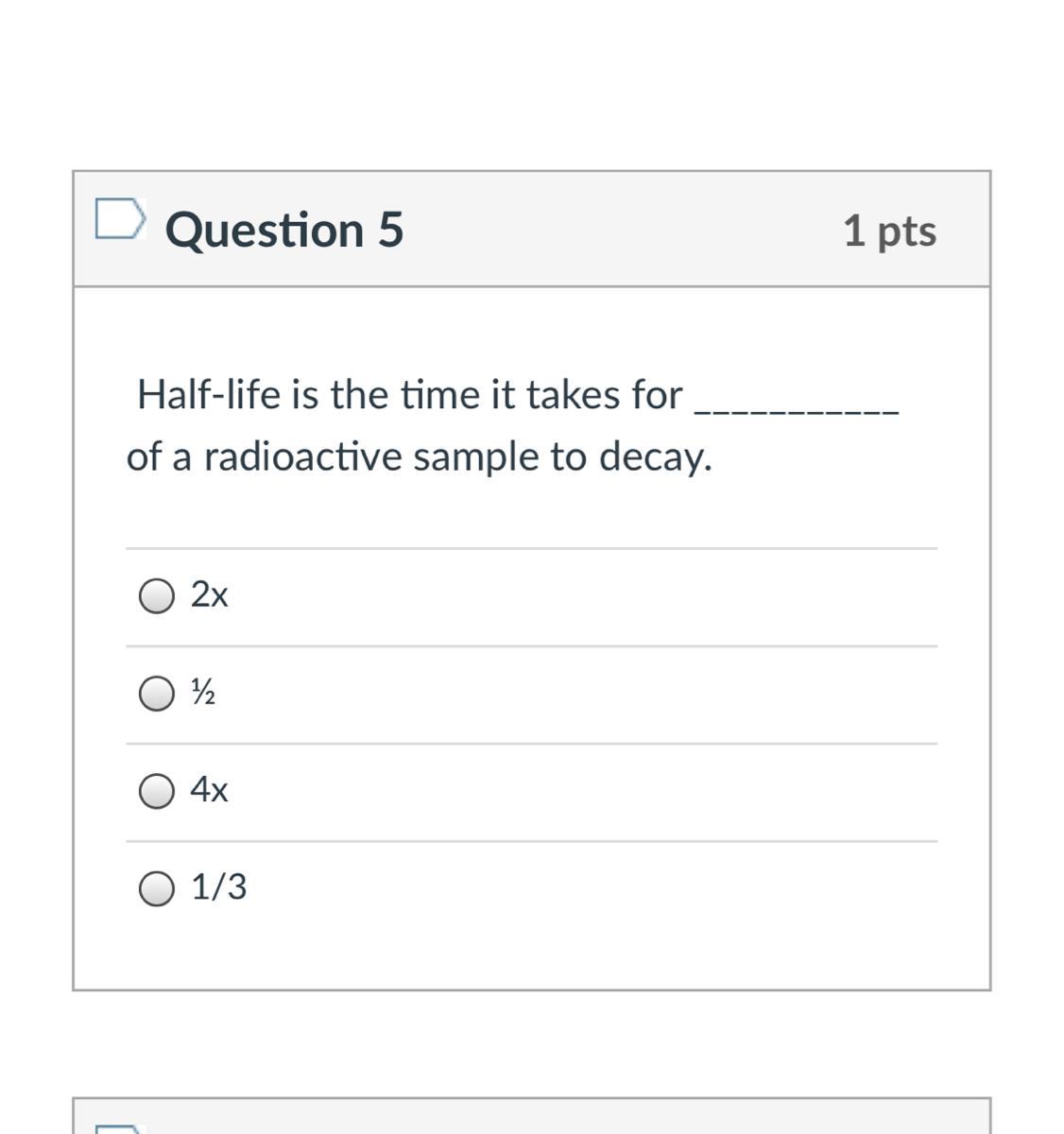Click the word "Half-life" in the prompt
This screenshot has height=1134, width=1064.
point(209,395)
